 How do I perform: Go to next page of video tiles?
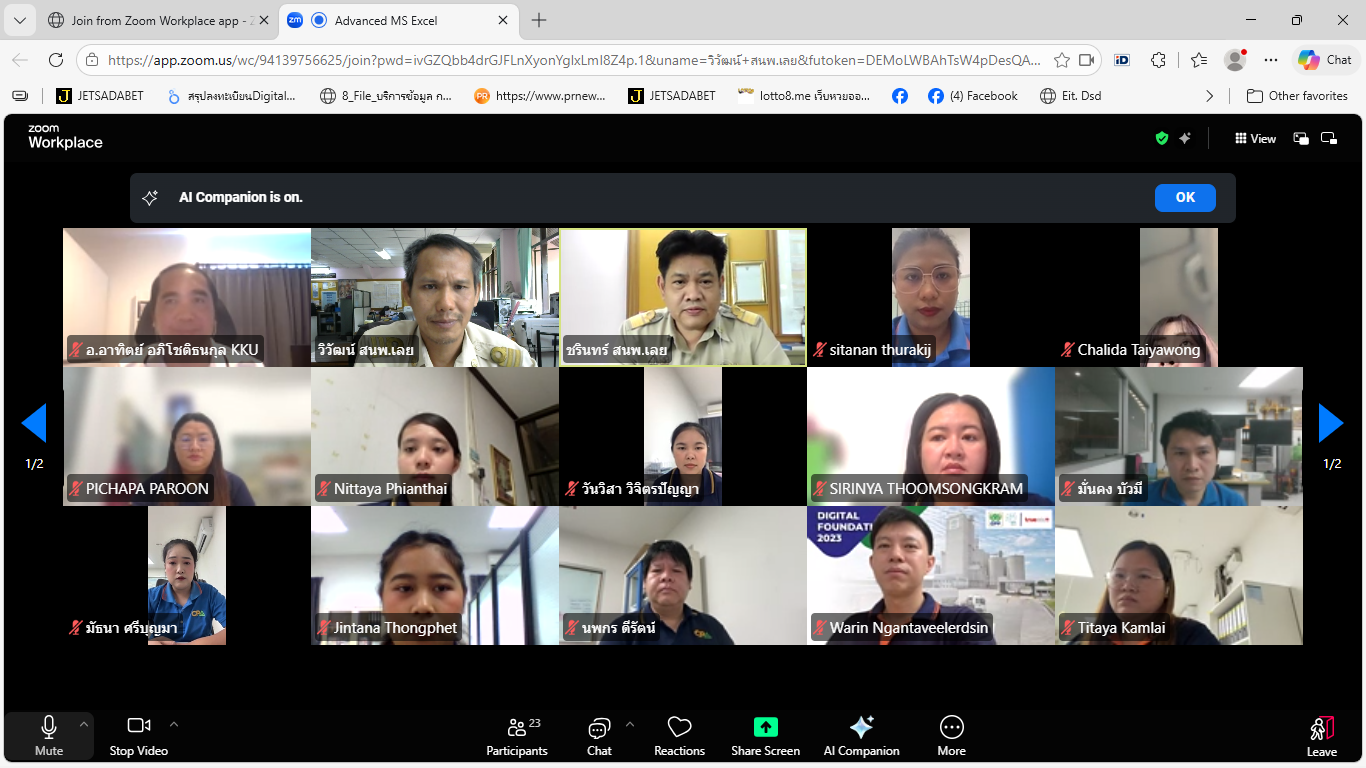coord(1331,423)
